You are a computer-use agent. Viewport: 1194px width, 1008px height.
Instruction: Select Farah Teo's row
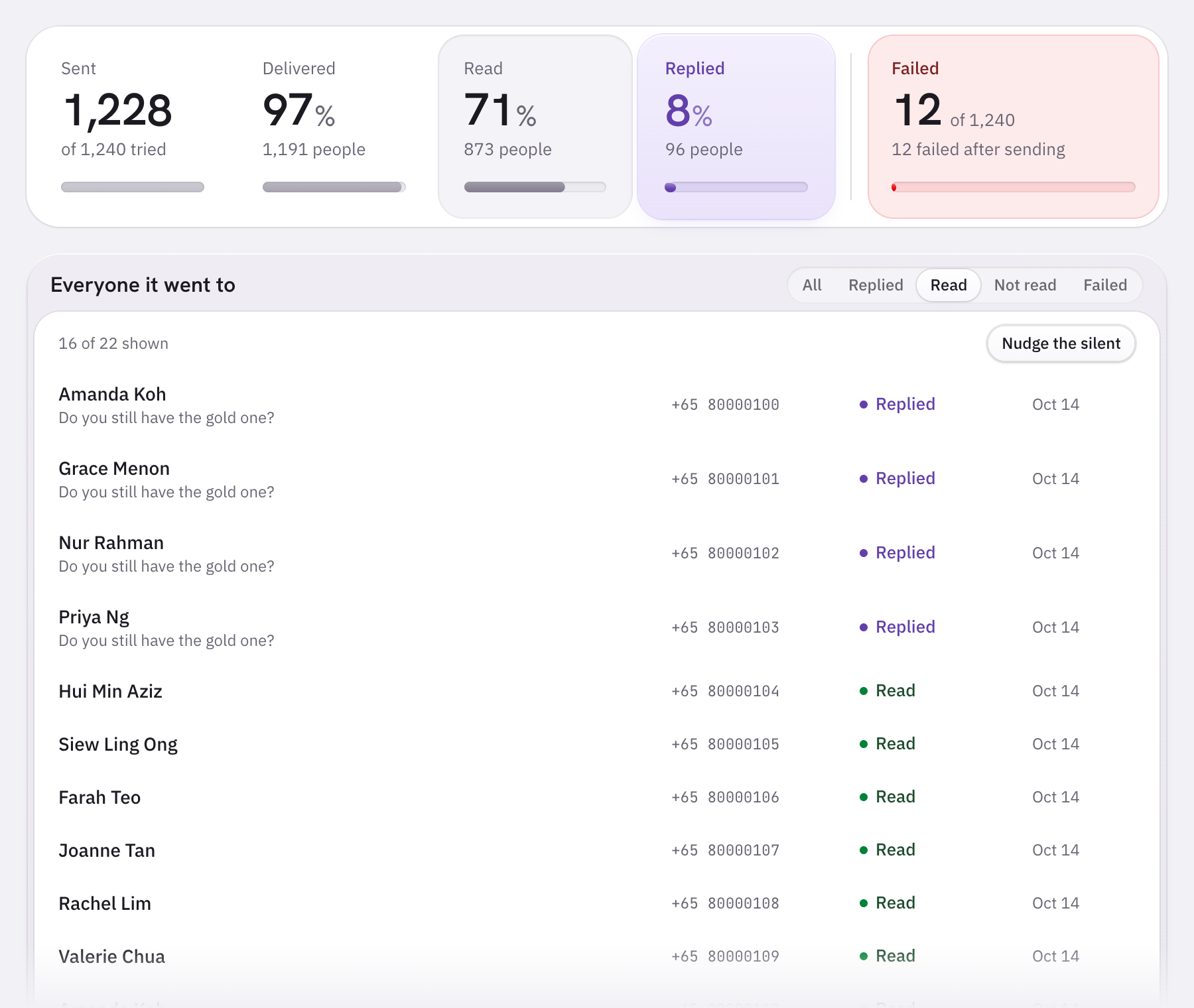[597, 797]
